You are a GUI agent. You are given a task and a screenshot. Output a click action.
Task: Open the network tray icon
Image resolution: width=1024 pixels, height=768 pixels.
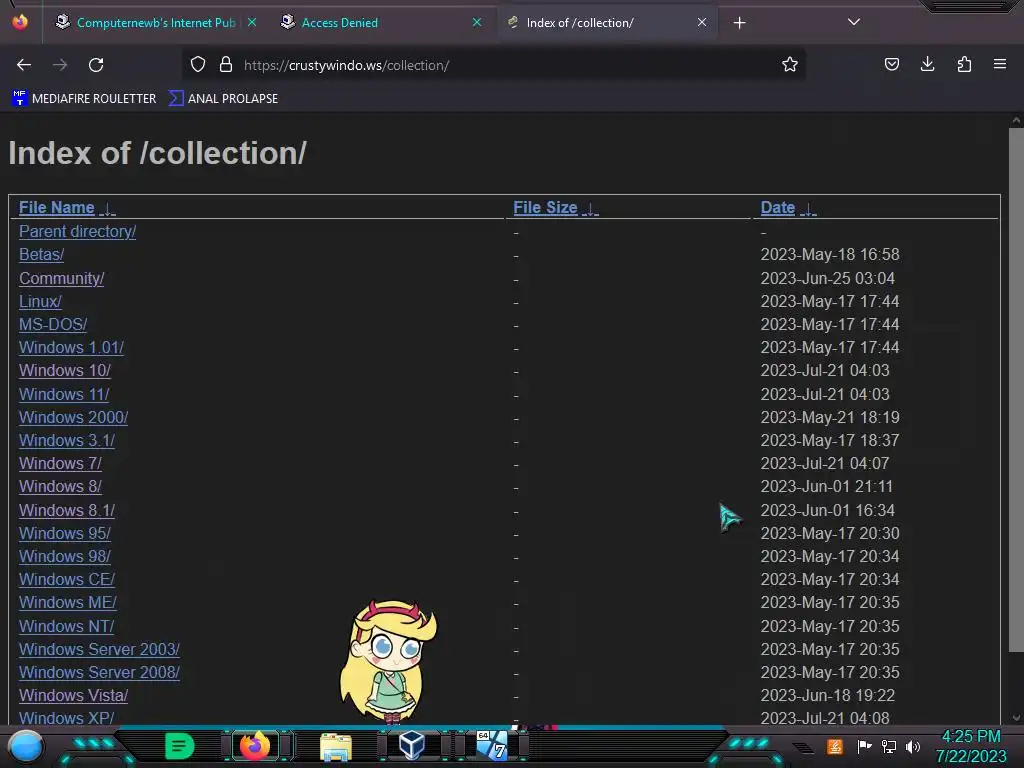[x=889, y=746]
